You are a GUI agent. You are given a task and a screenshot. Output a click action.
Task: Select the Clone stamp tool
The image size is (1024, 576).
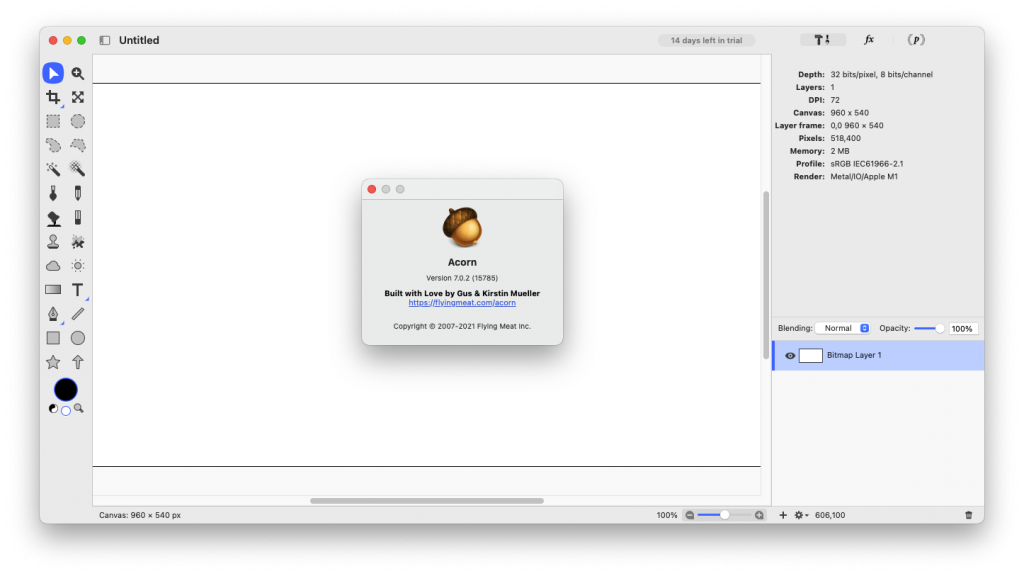click(x=53, y=242)
